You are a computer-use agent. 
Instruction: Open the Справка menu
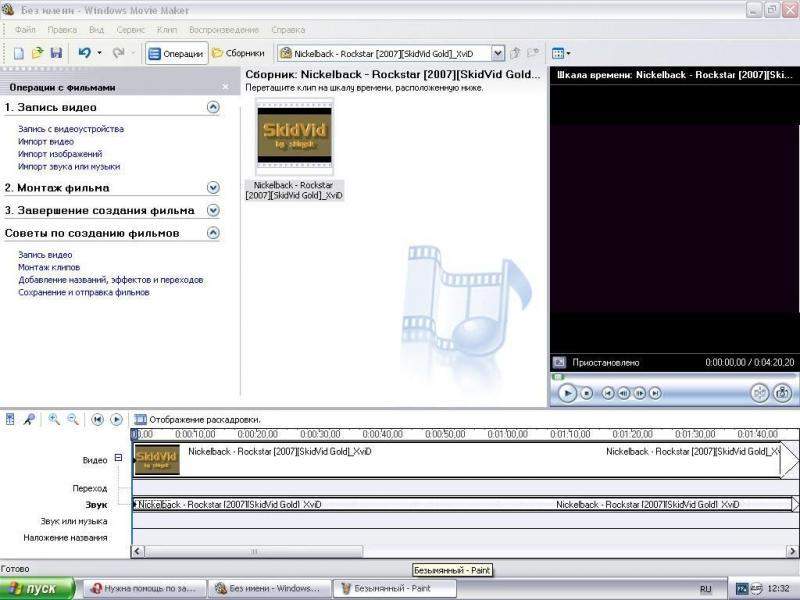coord(288,30)
